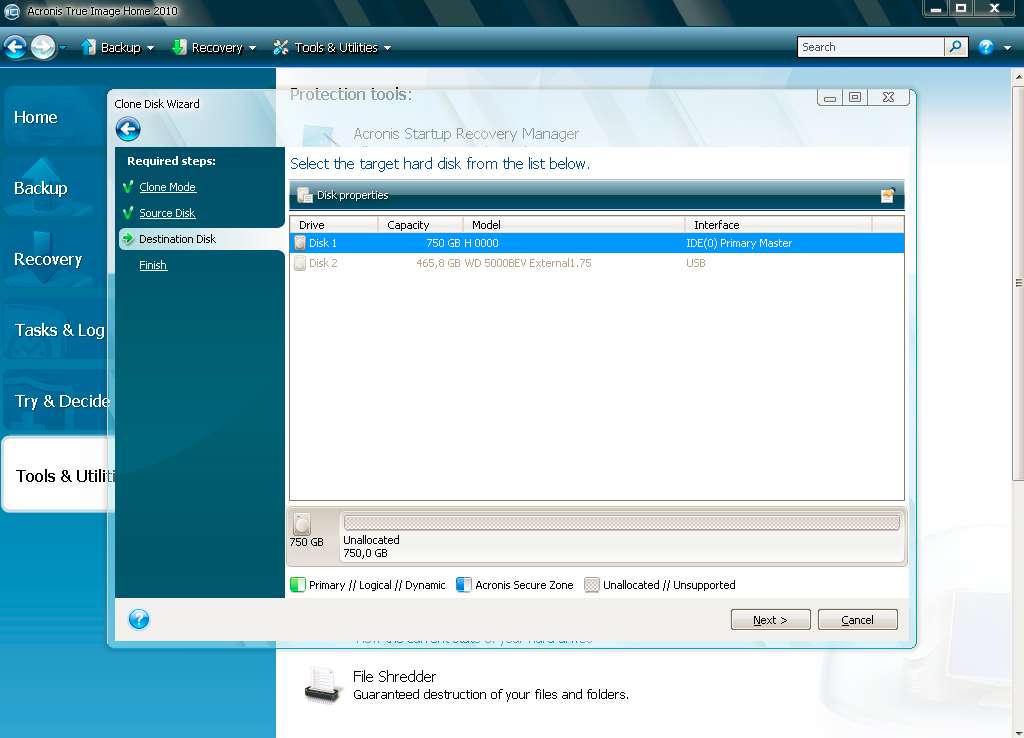Screen dimensions: 1024x738
Task: Minimize the Acronis True Image window
Action: tap(936, 8)
